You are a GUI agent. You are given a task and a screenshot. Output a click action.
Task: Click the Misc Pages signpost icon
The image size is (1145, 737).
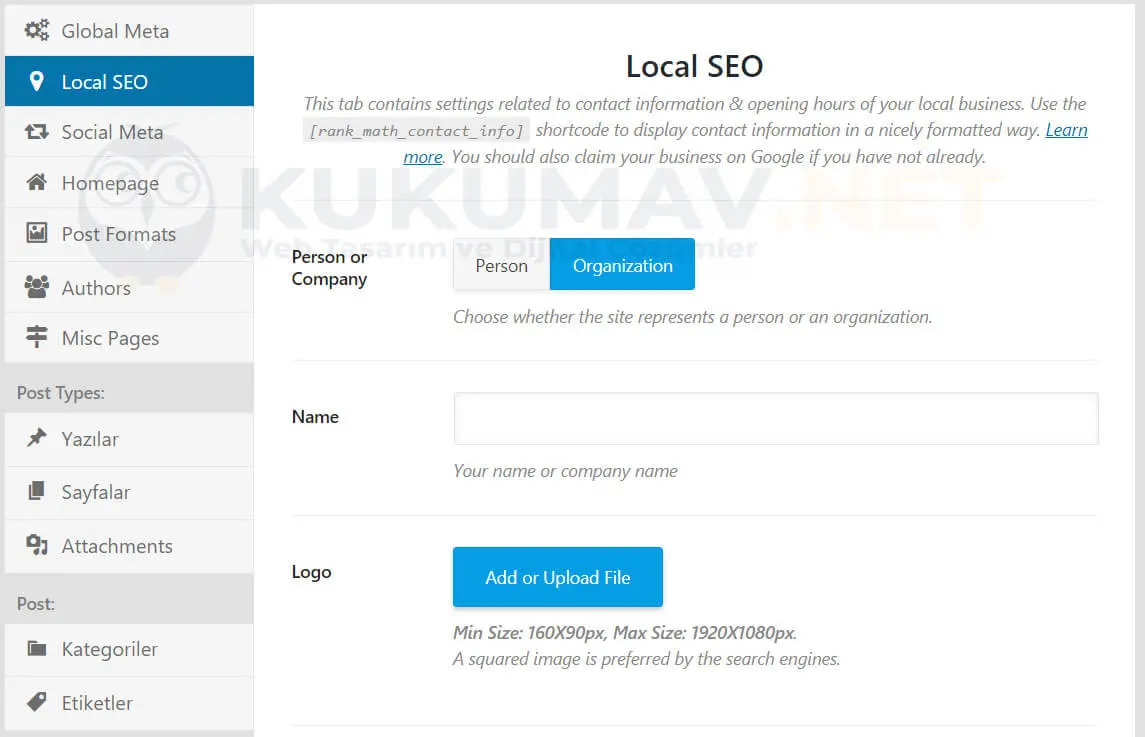point(37,337)
